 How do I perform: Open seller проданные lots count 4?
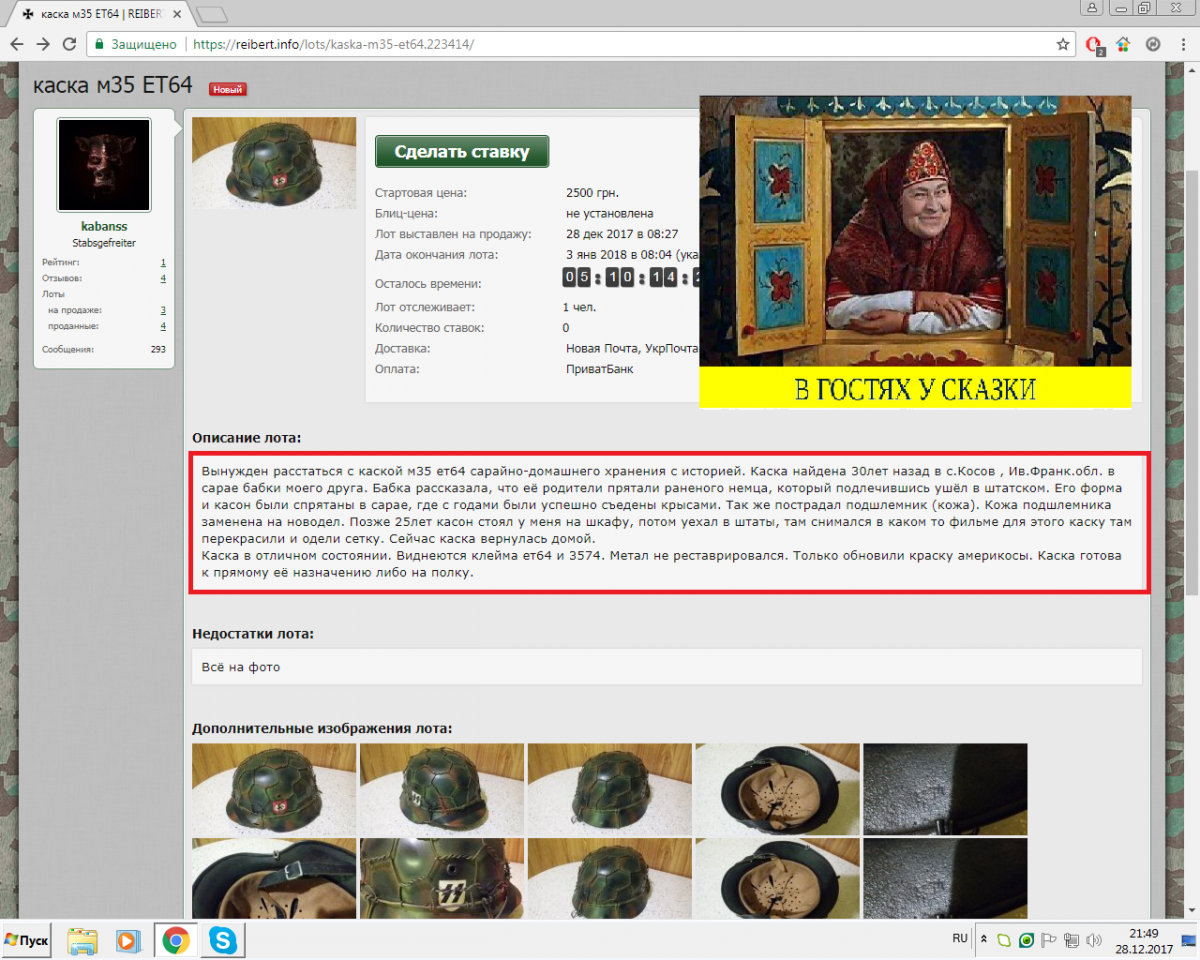click(163, 326)
